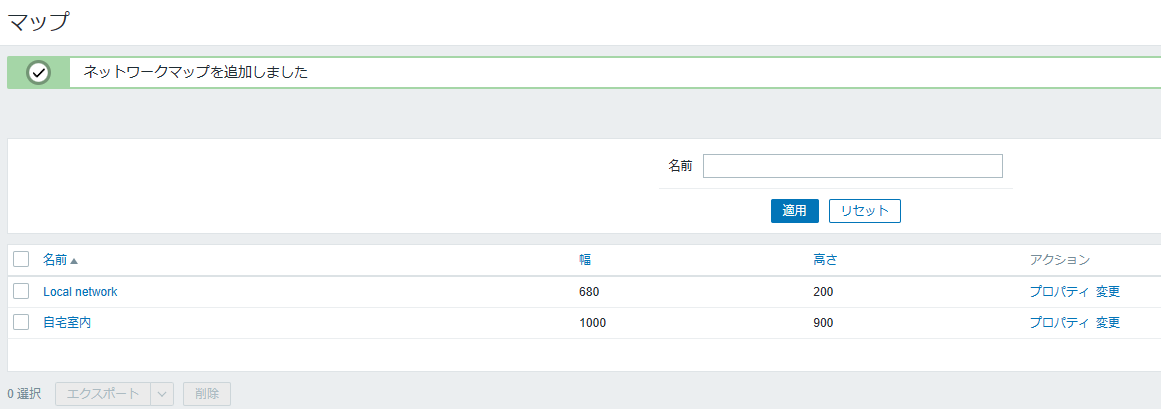1161x409 pixels.
Task: Sort by 高さ column header
Action: 825,260
